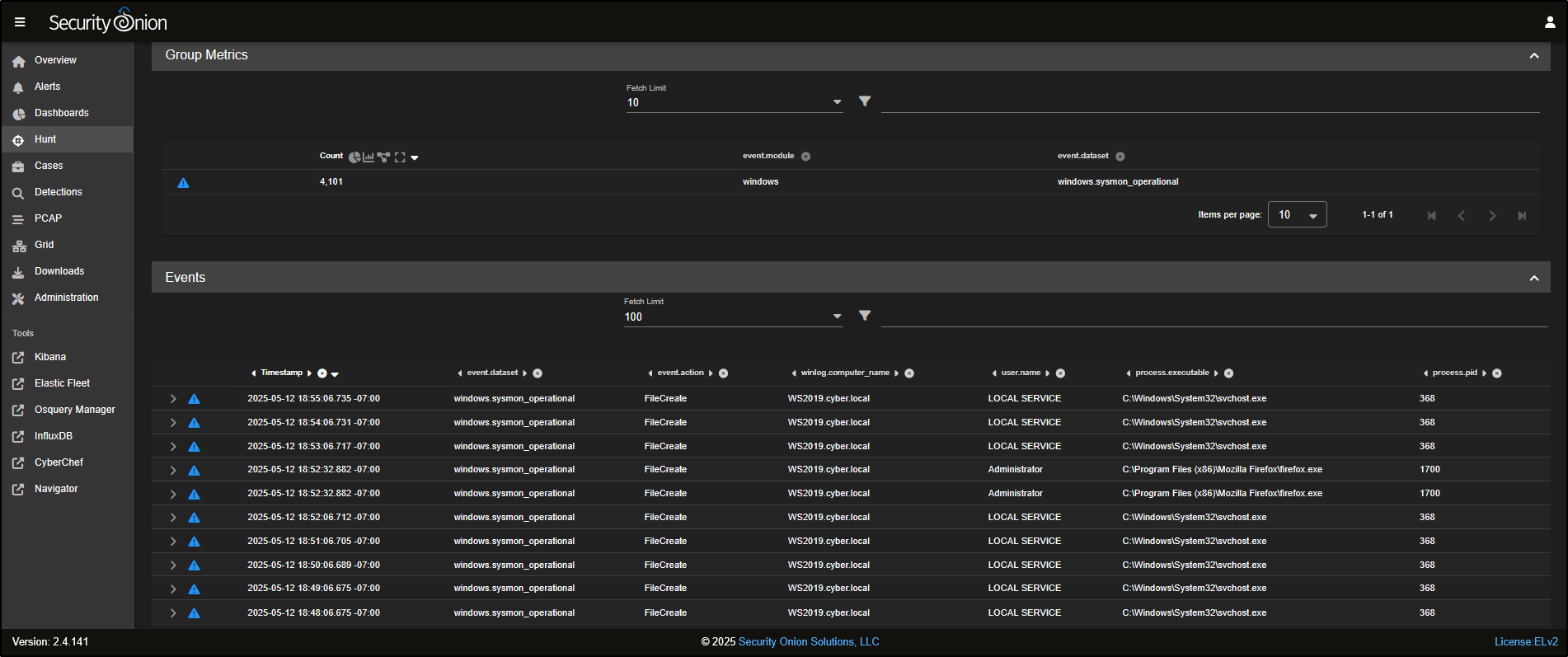Image resolution: width=1568 pixels, height=657 pixels.
Task: Visit the Security Onion Solutions, LLC link
Action: pos(808,642)
